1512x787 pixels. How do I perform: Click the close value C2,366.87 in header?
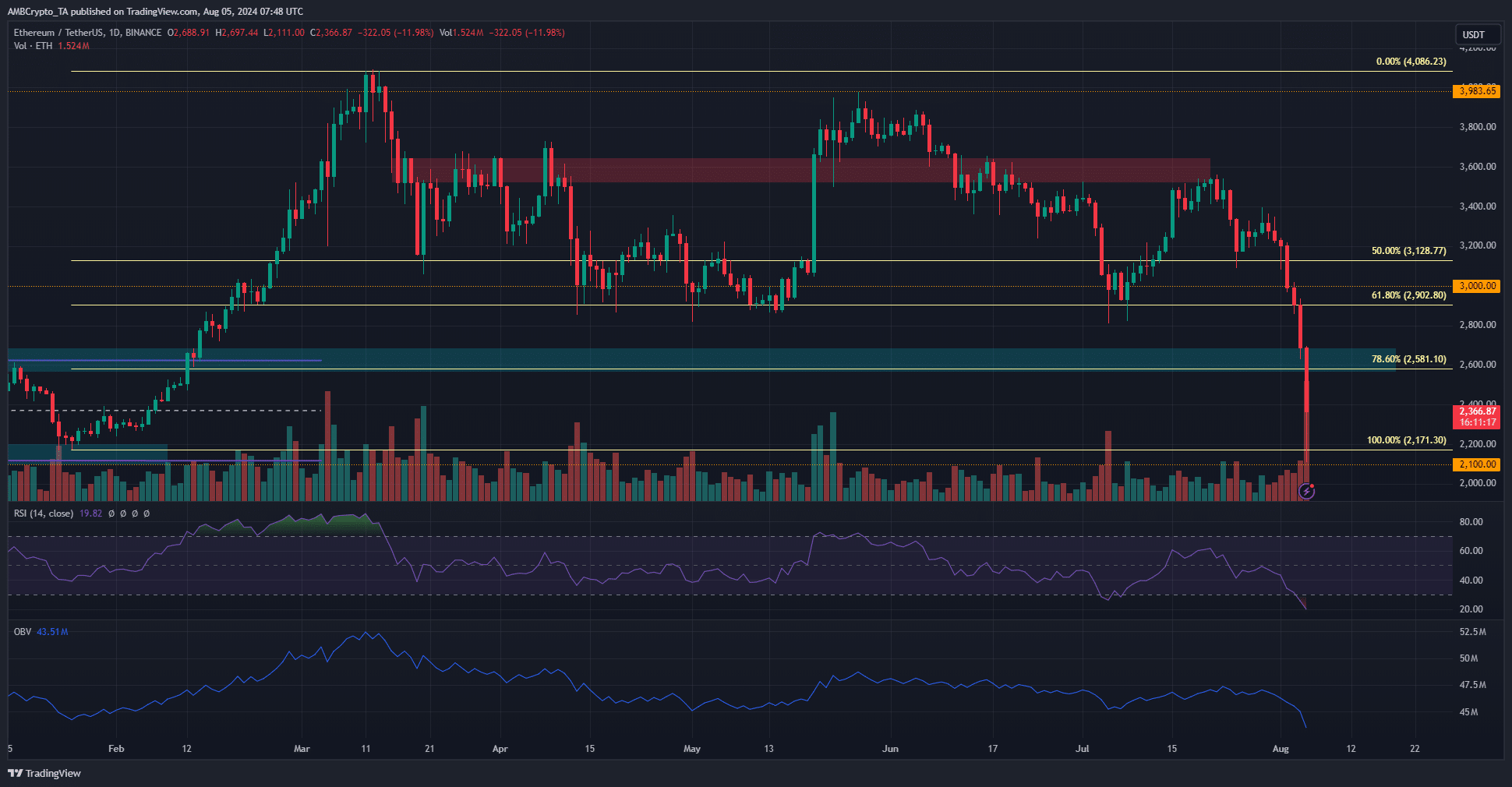[x=331, y=33]
